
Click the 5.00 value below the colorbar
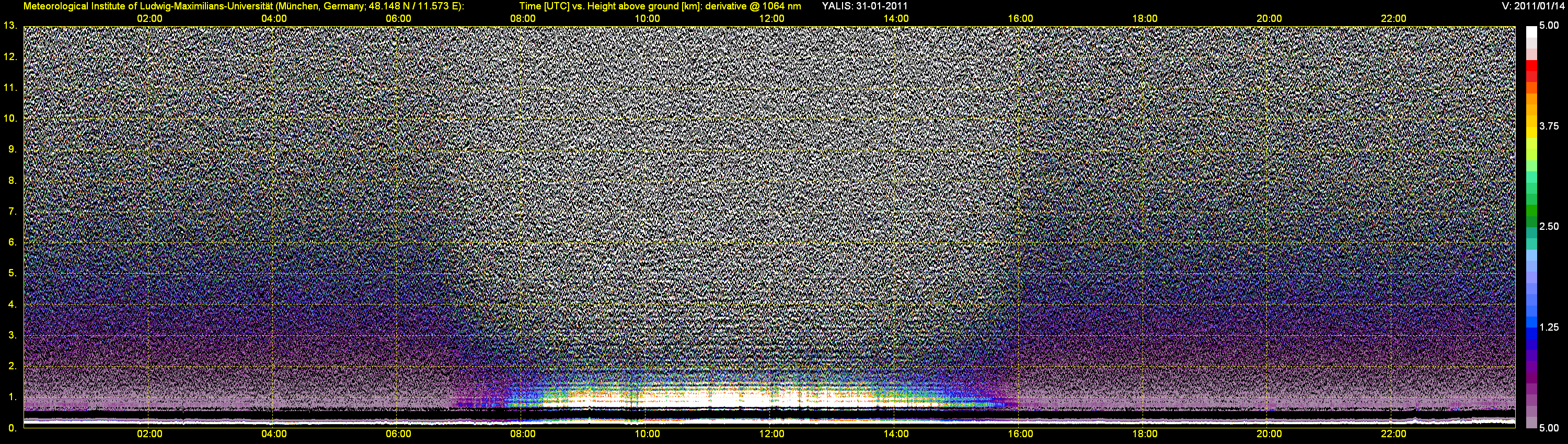(x=1549, y=428)
